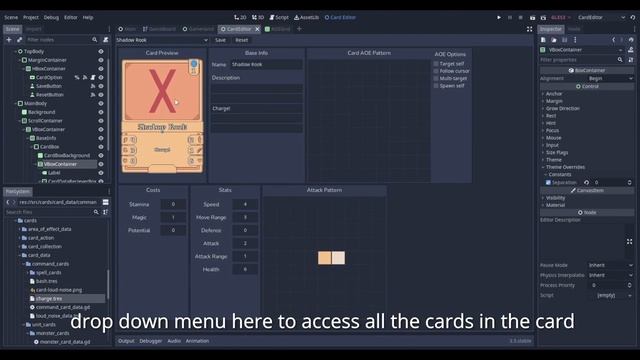The image size is (640, 360).
Task: Open Inspector extra options menu
Action: tap(575, 40)
